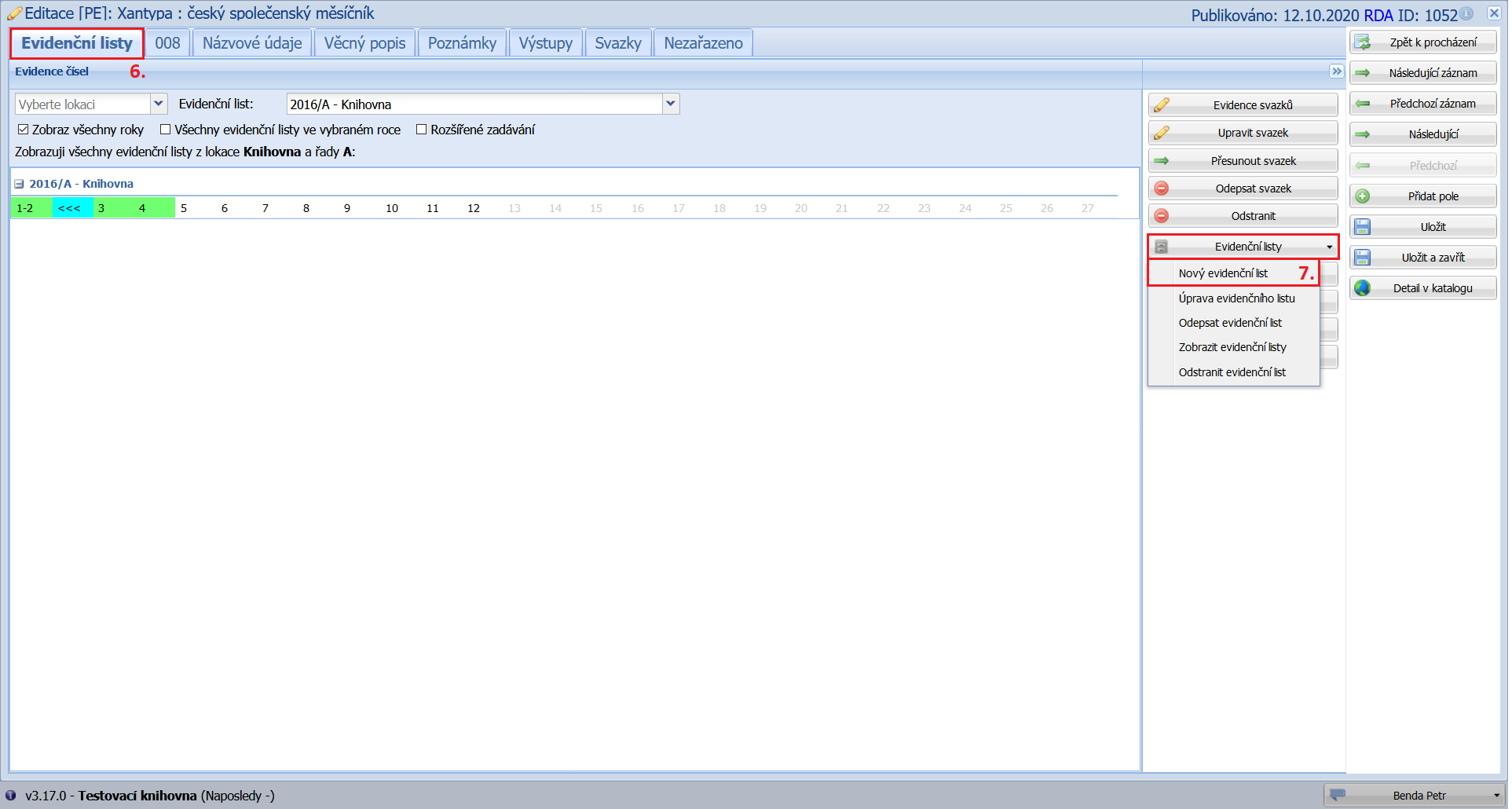Viewport: 1512px width, 809px height.
Task: Open the Názvové údaje tab
Action: coord(252,43)
